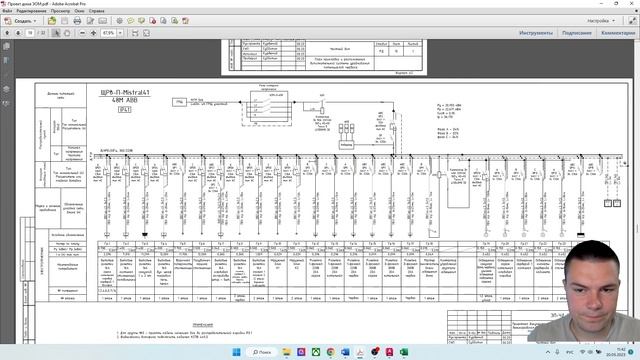Screen dimensions: 640x360
Task: Click the РУС language indicator
Action: coord(570,352)
